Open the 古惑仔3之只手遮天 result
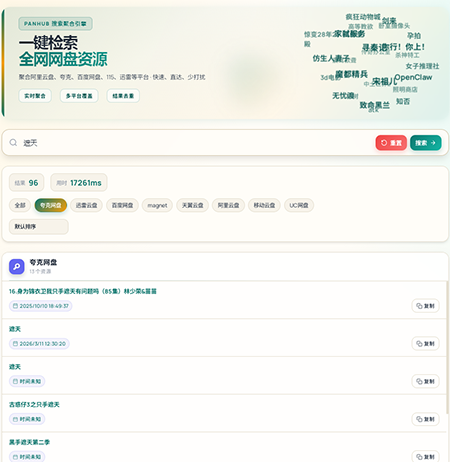The width and height of the screenshot is (450, 462). 34,404
